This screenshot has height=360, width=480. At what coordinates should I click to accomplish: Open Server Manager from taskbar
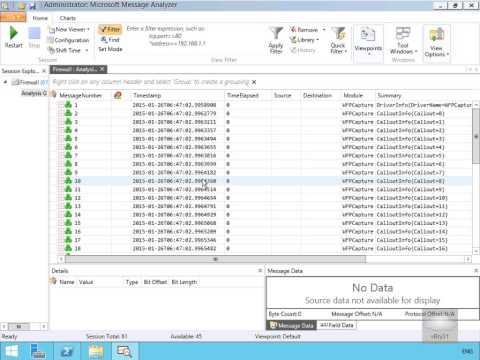coord(38,352)
